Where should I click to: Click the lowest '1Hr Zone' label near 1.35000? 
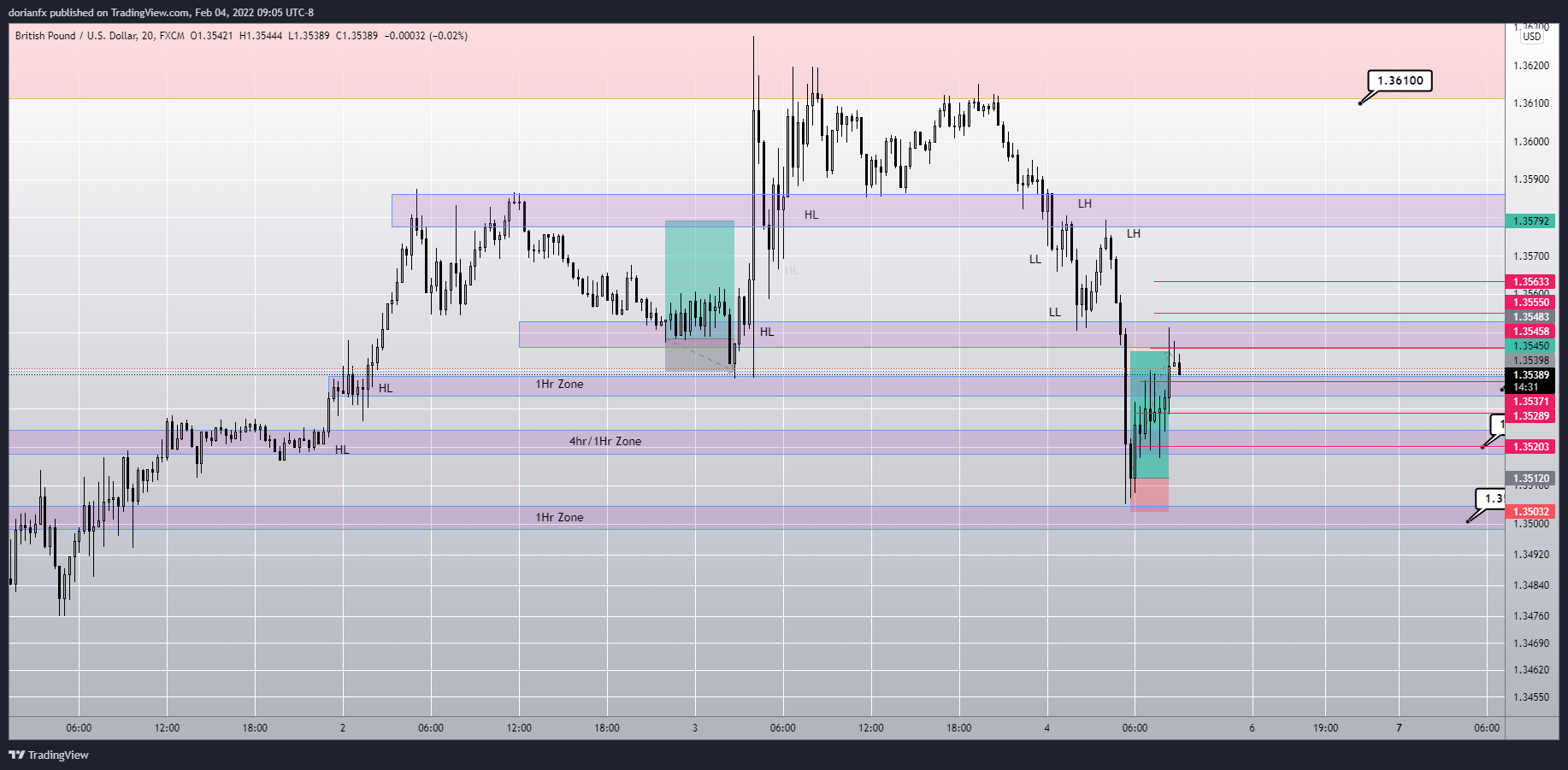[559, 517]
